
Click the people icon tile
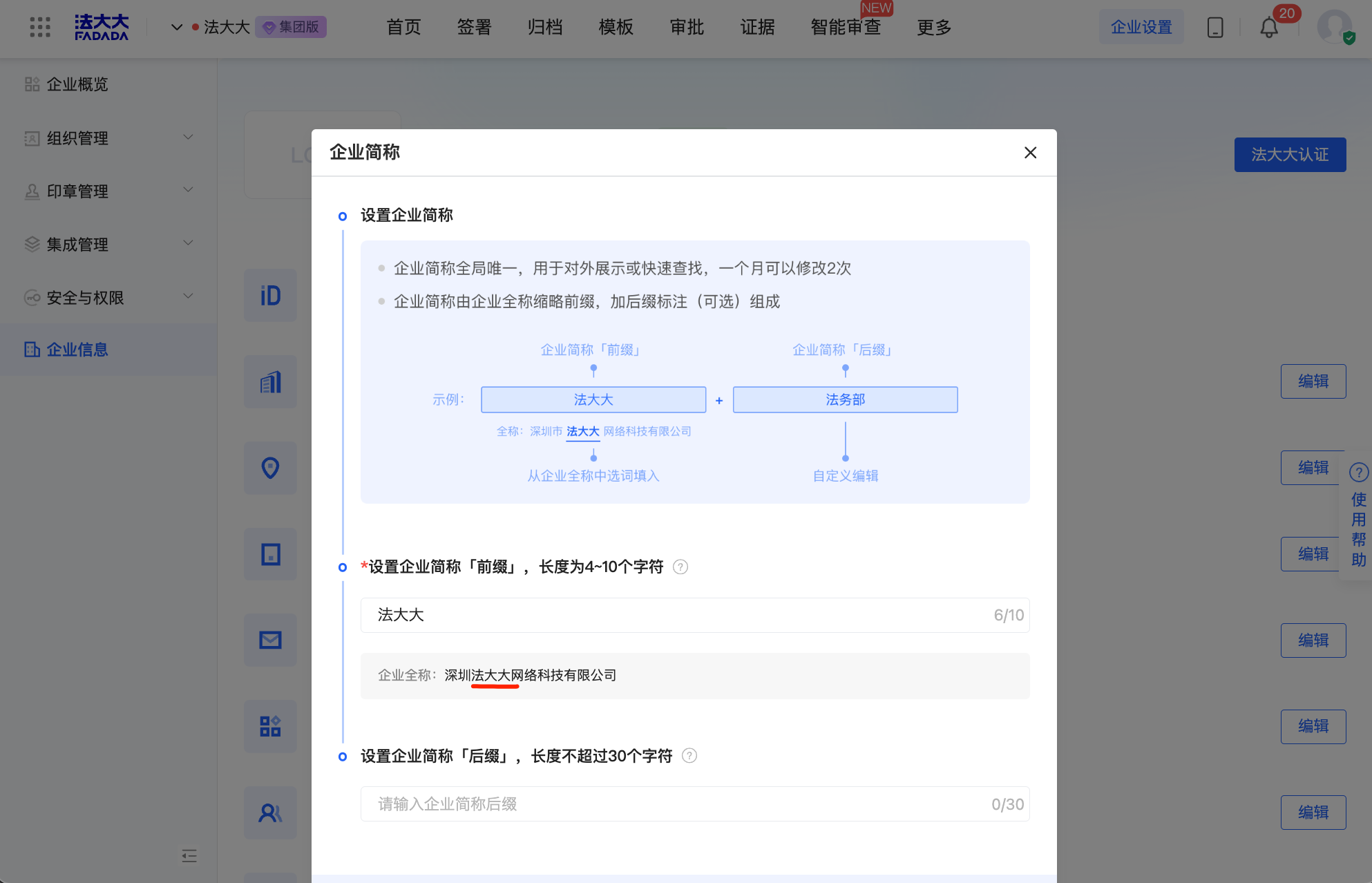270,813
